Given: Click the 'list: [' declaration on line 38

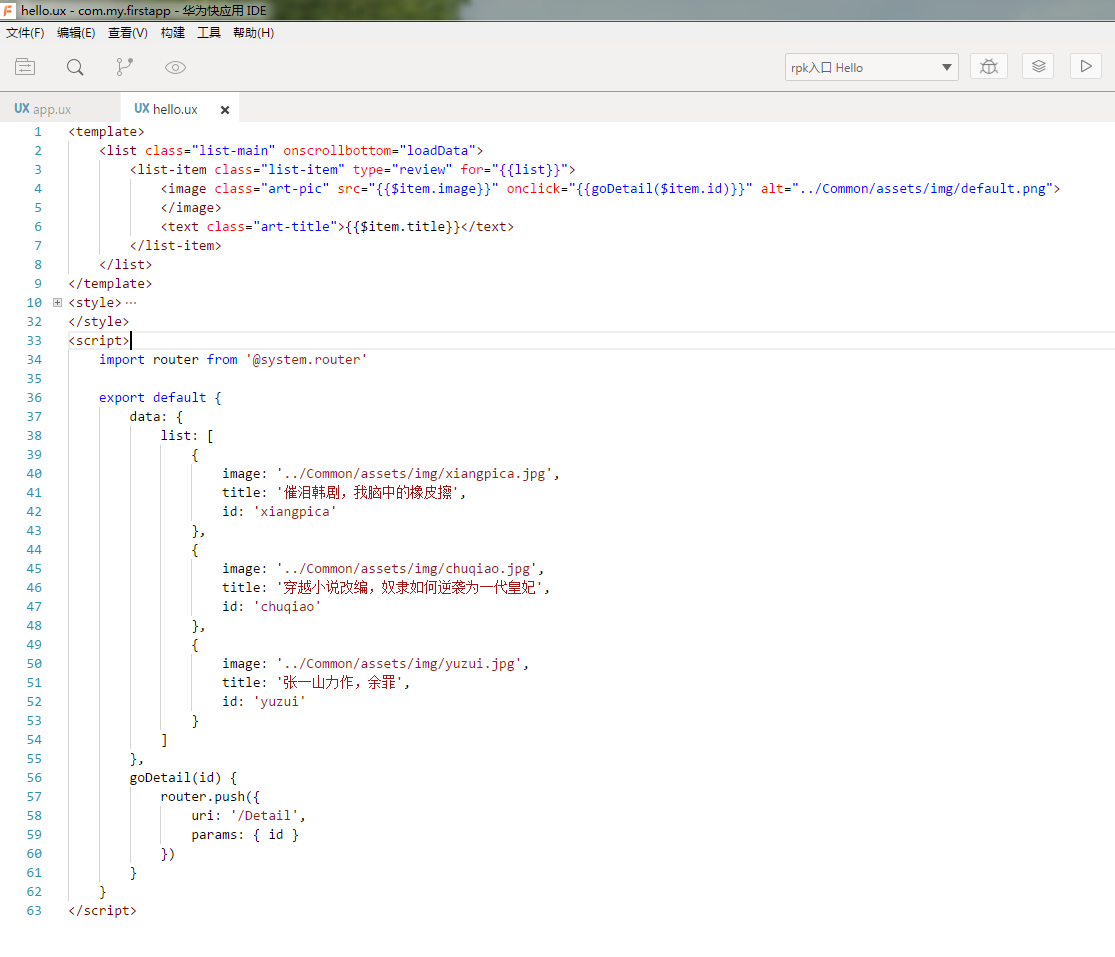Looking at the screenshot, I should [187, 435].
